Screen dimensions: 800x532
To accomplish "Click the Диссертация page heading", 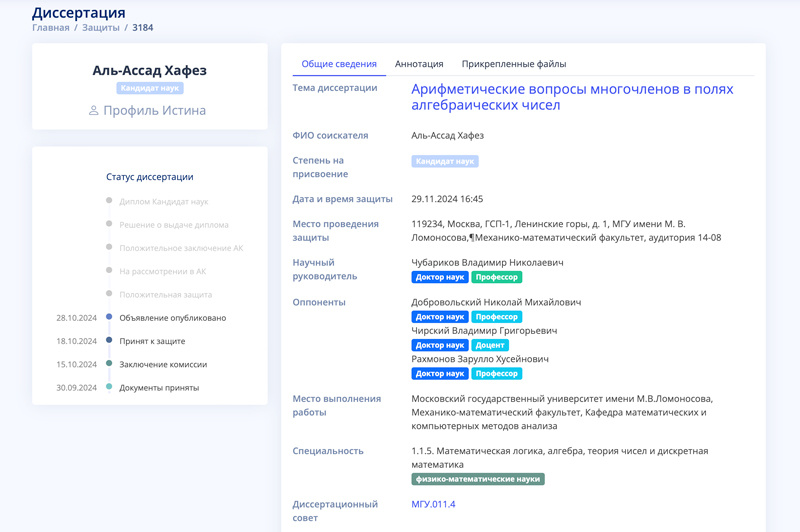I will (x=79, y=12).
